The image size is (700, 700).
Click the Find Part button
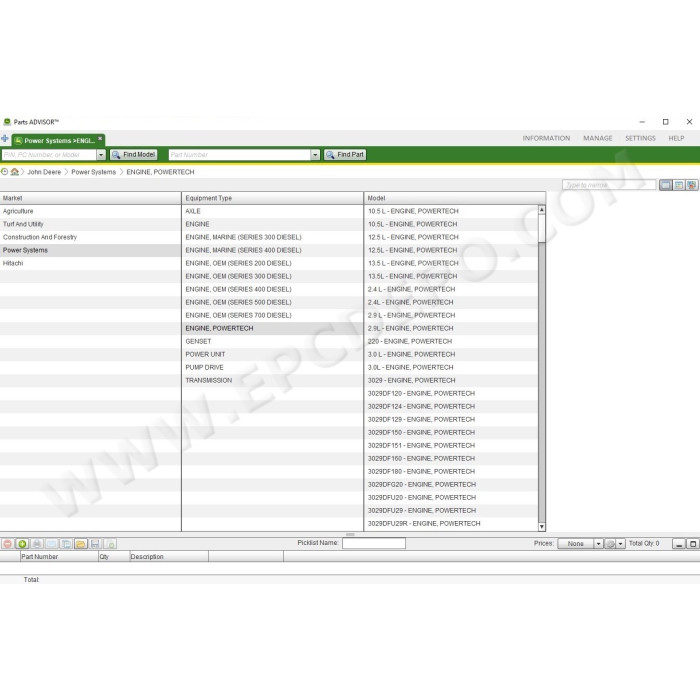tap(345, 154)
